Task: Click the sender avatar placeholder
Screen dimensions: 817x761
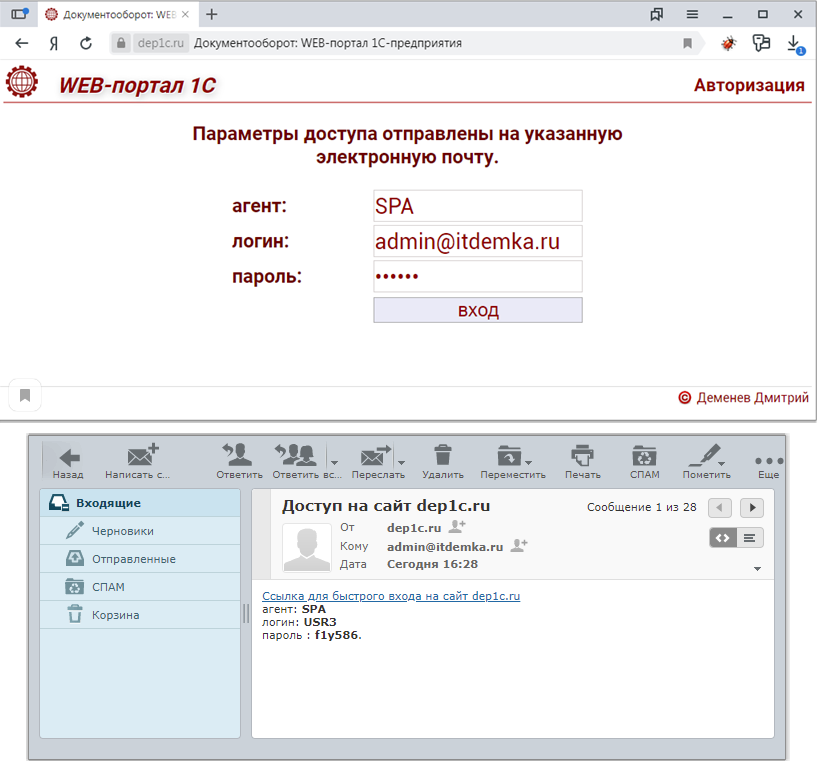Action: (307, 548)
